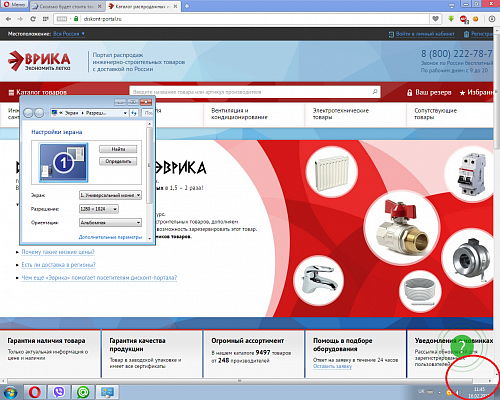Image resolution: width=500 pixels, height=400 pixels.
Task: Open 'Чем ещё «Эврика» помогает посетителям' link
Action: coord(99,278)
